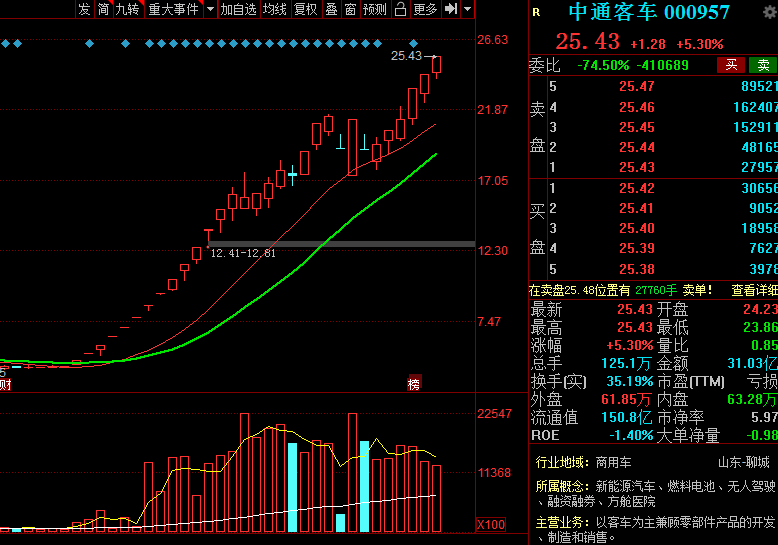Select buy level 3 price 25.40
778x545 pixels.
(637, 228)
